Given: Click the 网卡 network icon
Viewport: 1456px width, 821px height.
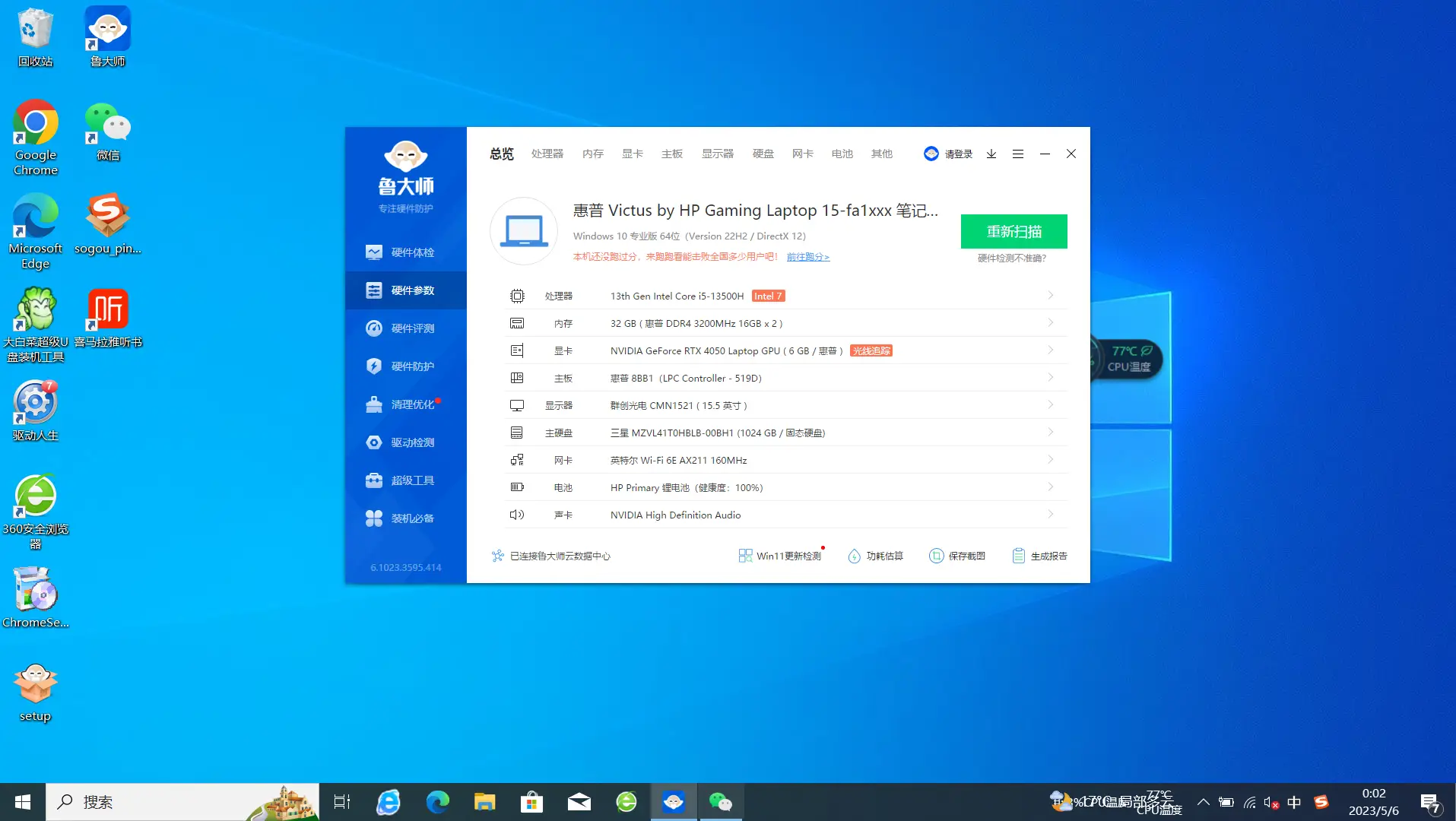Looking at the screenshot, I should tap(517, 460).
